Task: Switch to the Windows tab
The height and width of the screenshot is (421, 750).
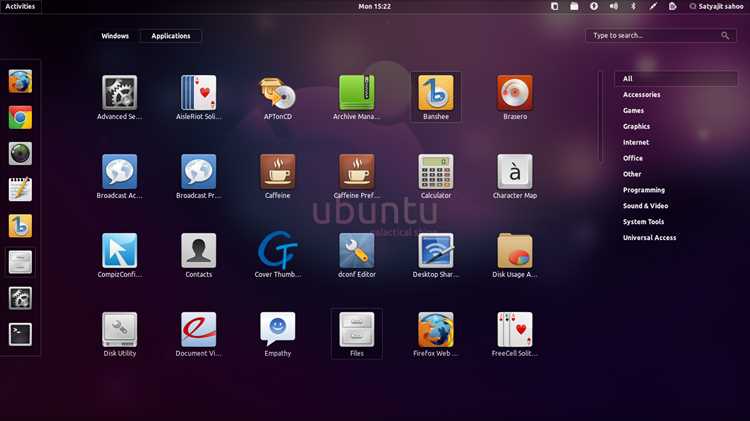Action: [x=115, y=36]
